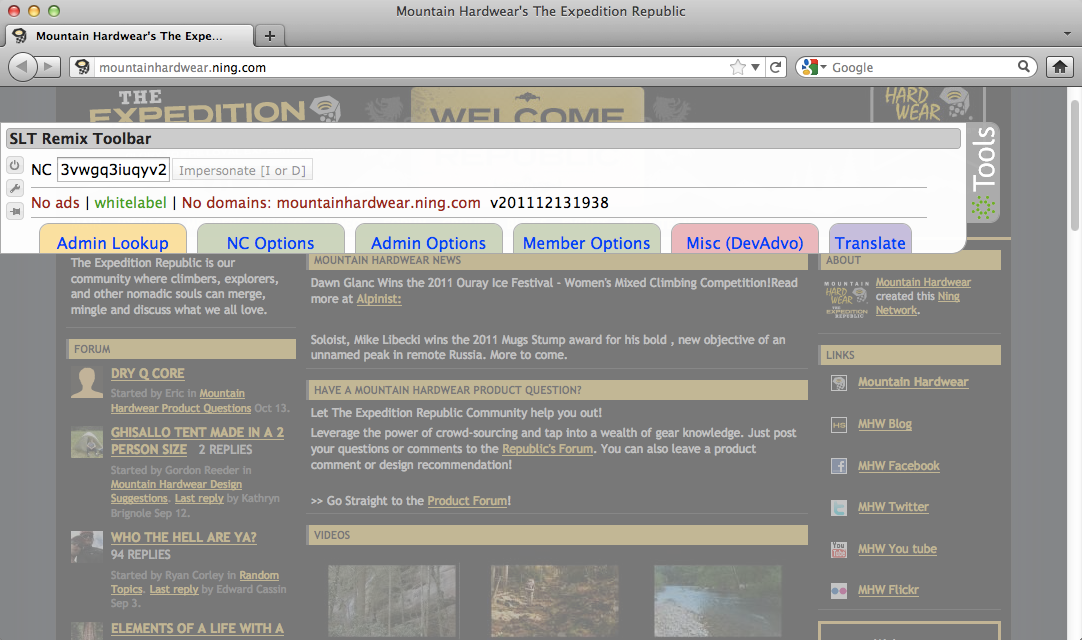Open the search engine selector dropdown
The height and width of the screenshot is (640, 1082).
click(x=814, y=67)
